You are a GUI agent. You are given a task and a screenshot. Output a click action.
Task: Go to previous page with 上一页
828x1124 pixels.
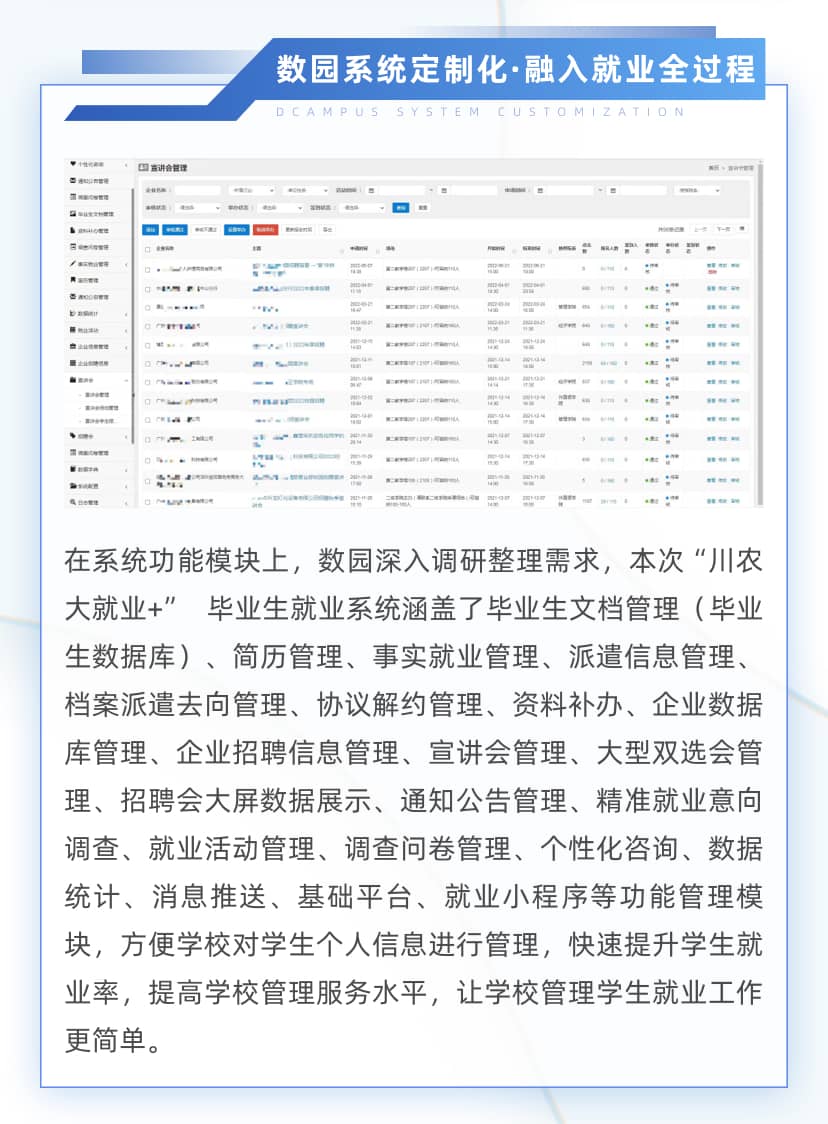pyautogui.click(x=700, y=229)
